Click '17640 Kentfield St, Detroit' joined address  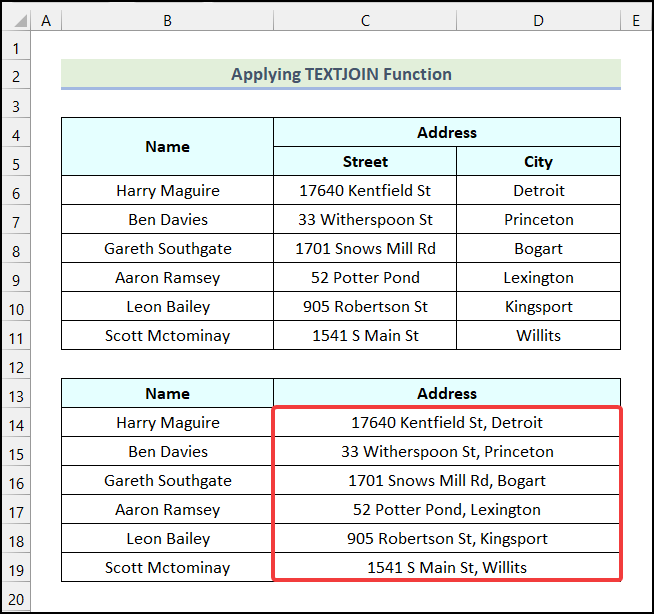[x=447, y=422]
